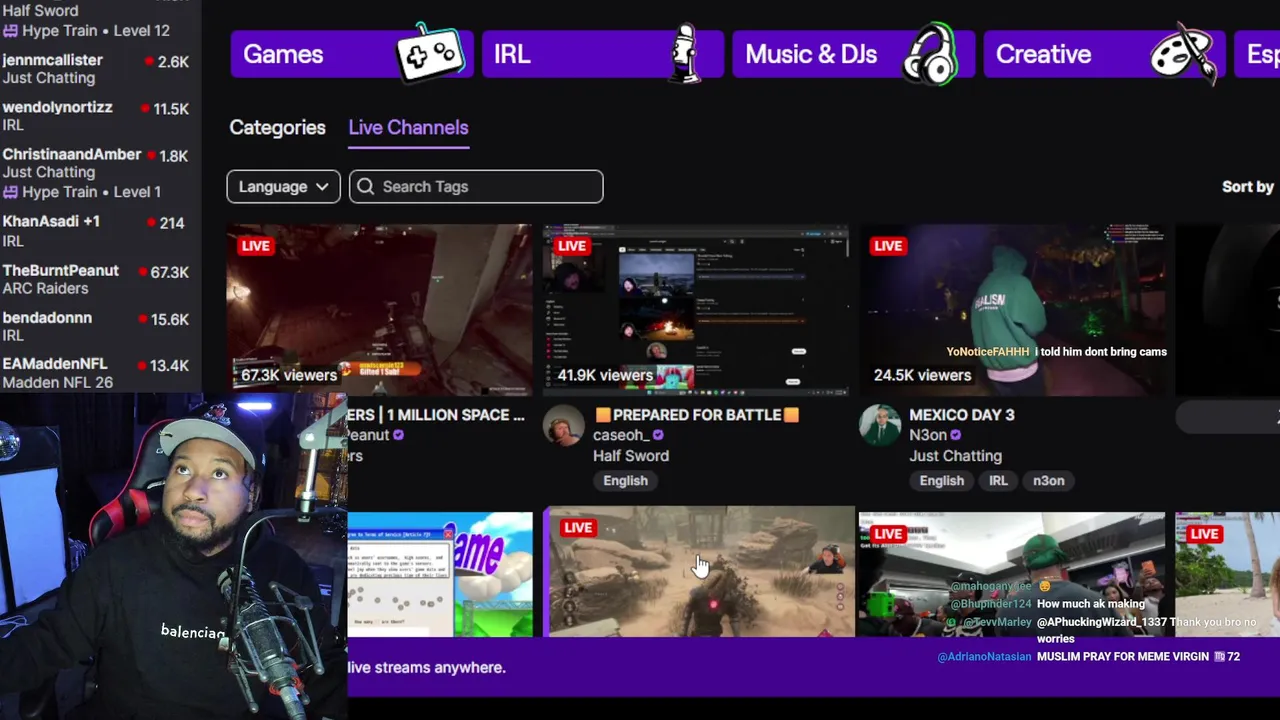
Task: Open the IRL category banner
Action: [603, 54]
